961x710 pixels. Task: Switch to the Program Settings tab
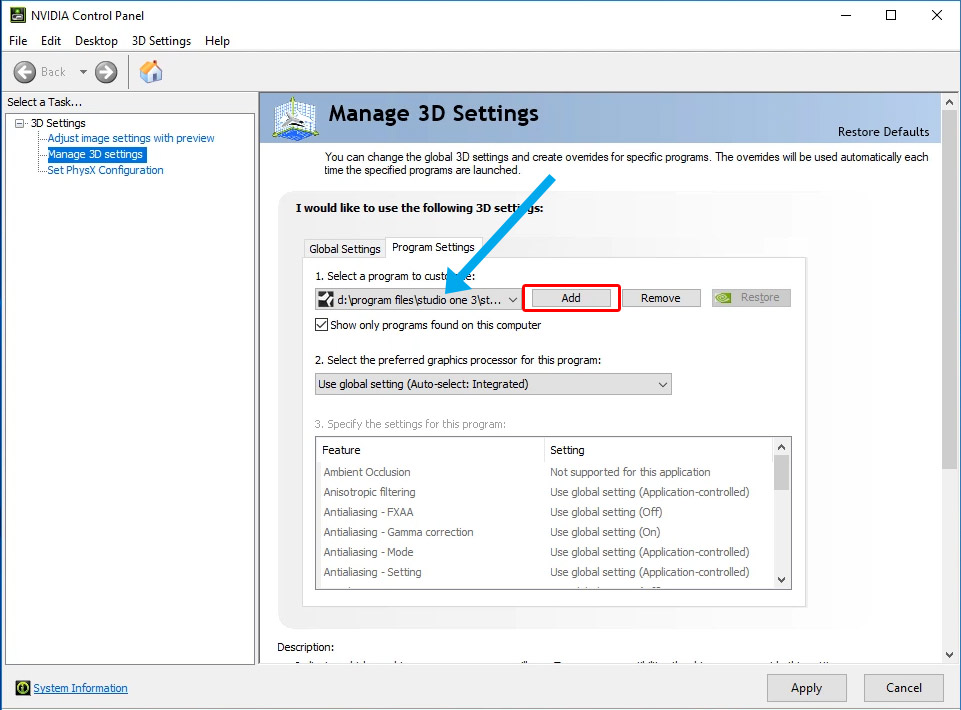(x=433, y=247)
